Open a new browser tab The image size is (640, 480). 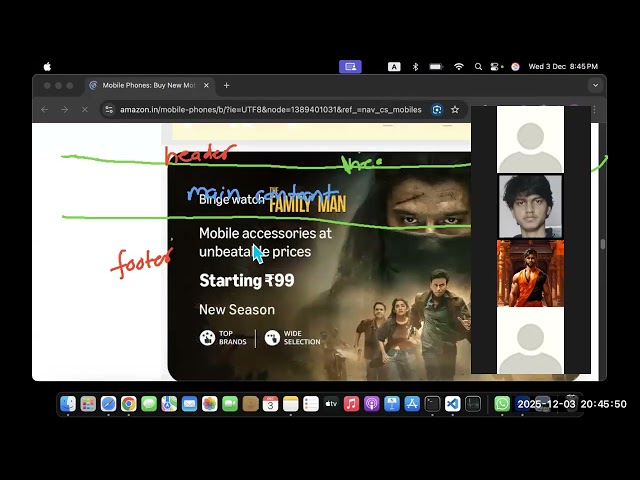point(227,85)
